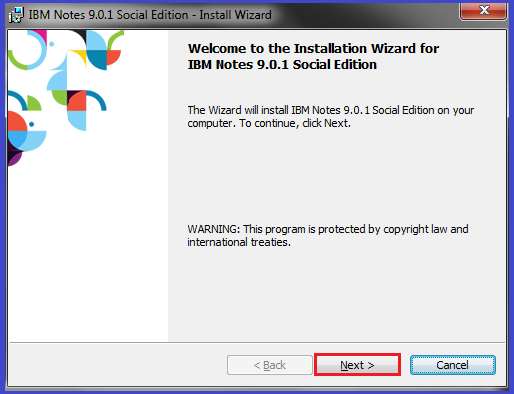Click the green arc at the banner's top
Viewport: 514px width, 394px height.
coord(114,39)
